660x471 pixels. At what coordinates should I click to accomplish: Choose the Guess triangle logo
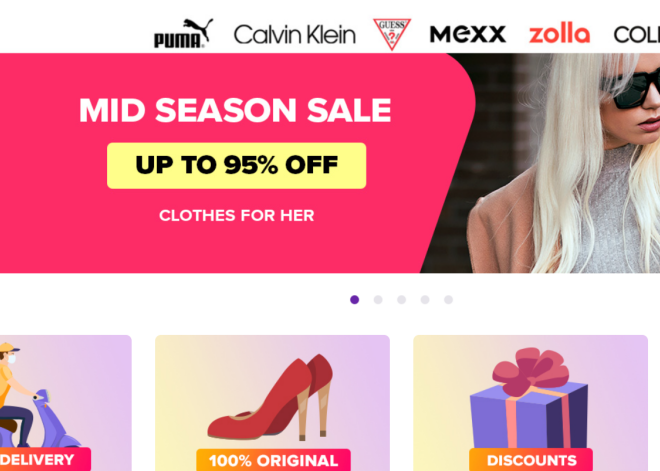[392, 34]
